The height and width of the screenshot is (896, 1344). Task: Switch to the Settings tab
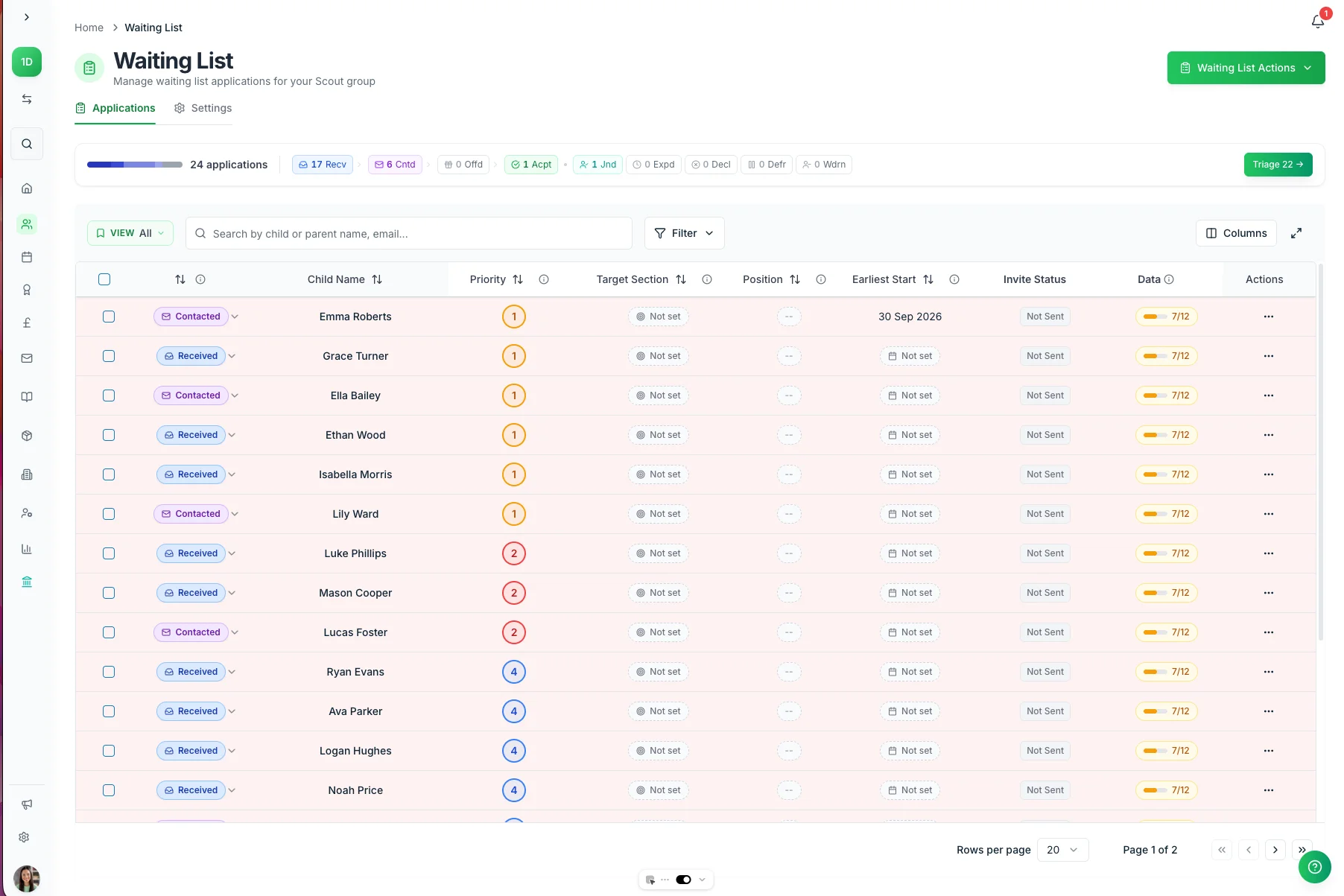tap(203, 108)
